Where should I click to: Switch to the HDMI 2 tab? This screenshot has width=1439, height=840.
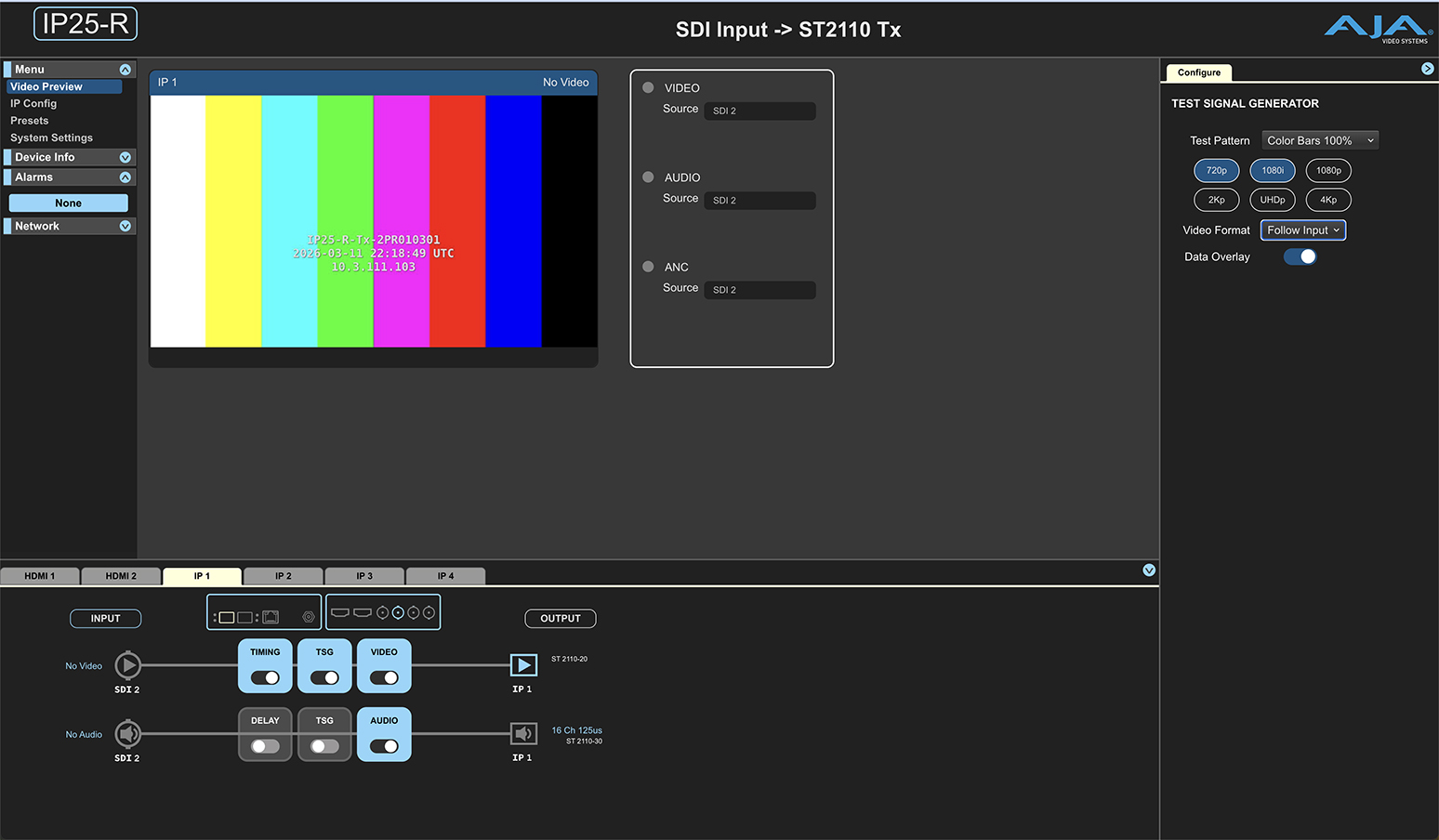pyautogui.click(x=121, y=576)
